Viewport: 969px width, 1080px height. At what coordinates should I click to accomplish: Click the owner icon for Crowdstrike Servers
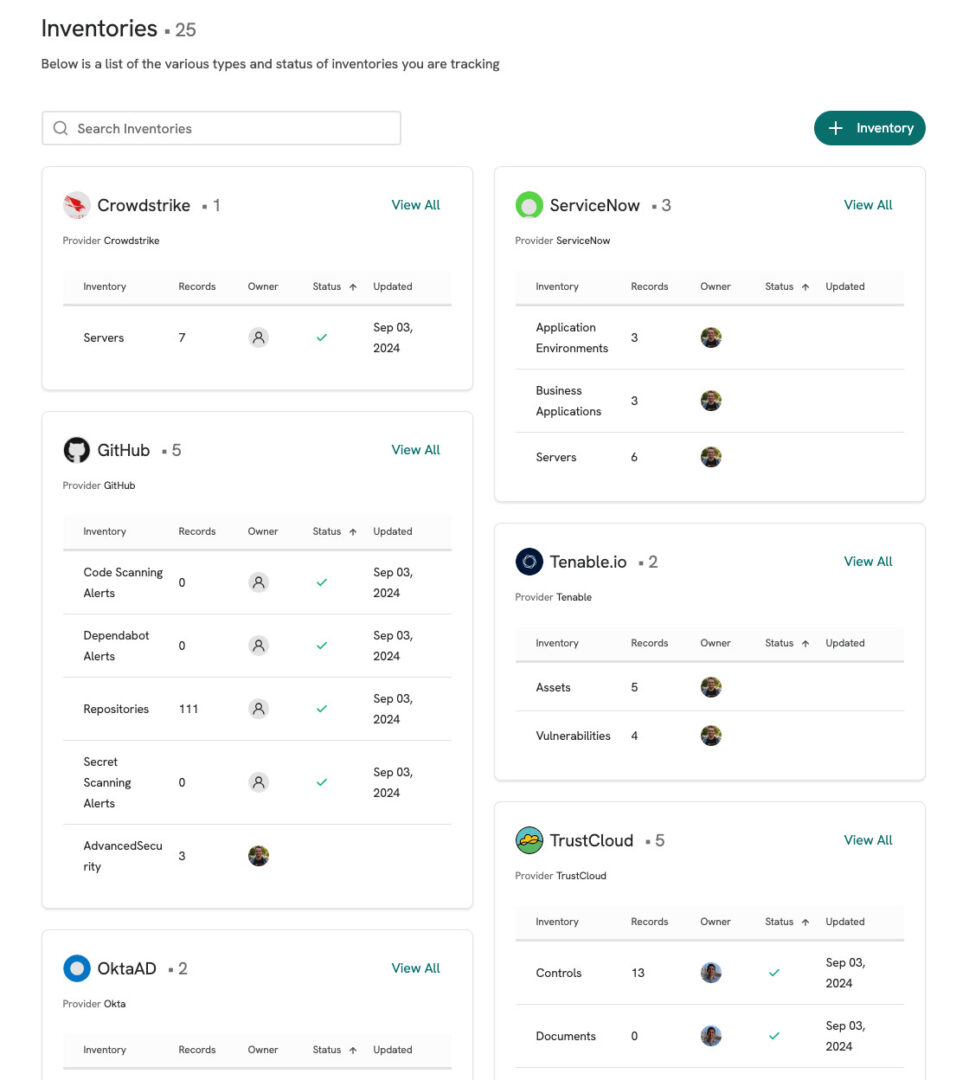[x=258, y=338]
